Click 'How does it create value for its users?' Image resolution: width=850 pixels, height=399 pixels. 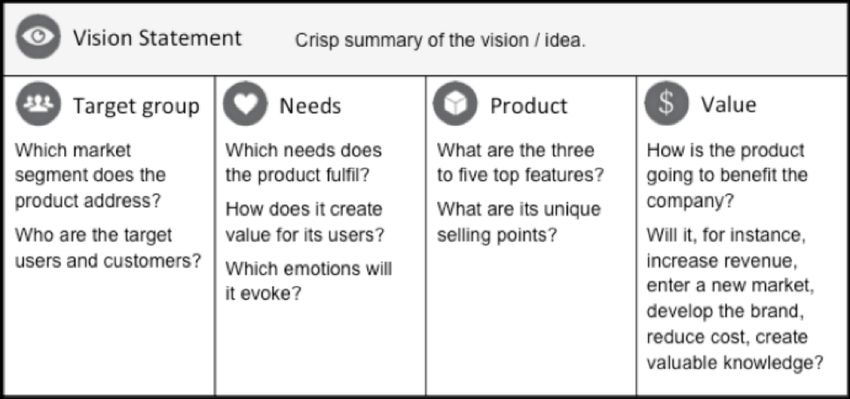(x=305, y=222)
